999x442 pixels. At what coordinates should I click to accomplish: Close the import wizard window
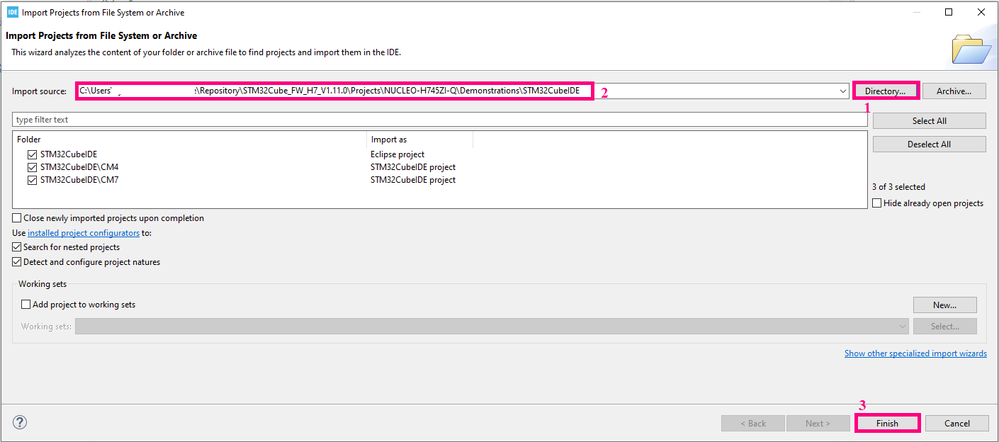point(981,12)
